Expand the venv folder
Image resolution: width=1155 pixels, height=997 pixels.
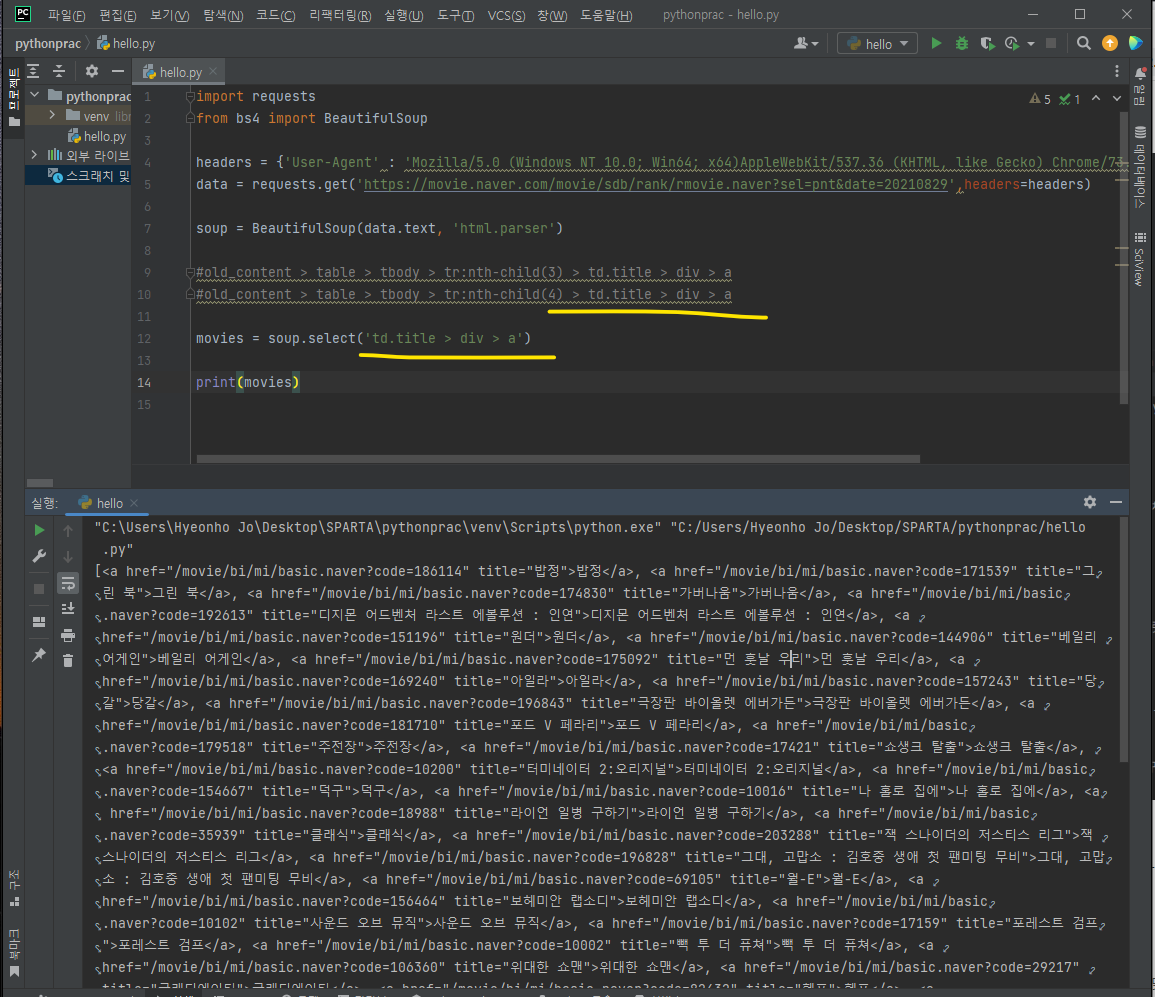point(52,115)
